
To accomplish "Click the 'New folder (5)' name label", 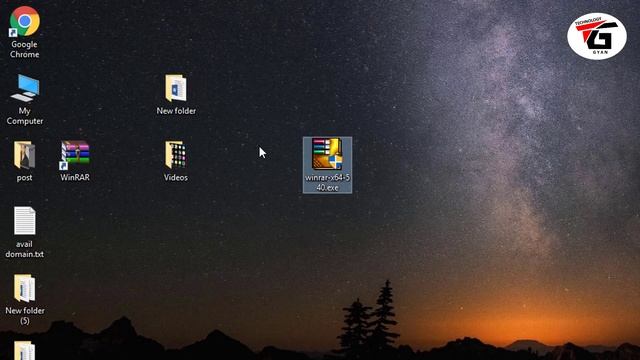I will pos(25,316).
